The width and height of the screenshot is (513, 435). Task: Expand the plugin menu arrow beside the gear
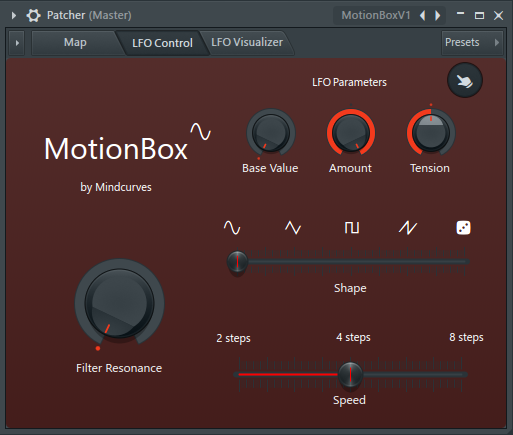coord(14,15)
